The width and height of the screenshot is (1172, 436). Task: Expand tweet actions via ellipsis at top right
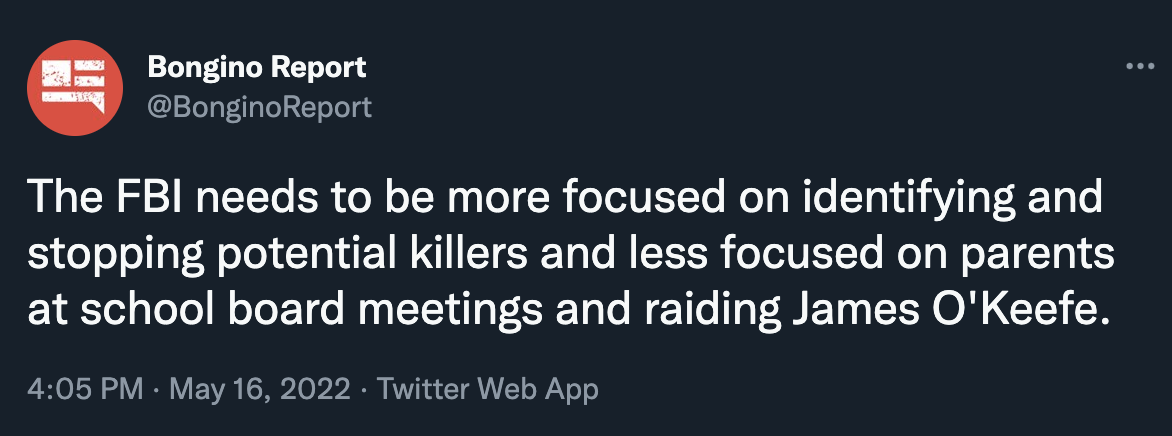click(x=1140, y=66)
